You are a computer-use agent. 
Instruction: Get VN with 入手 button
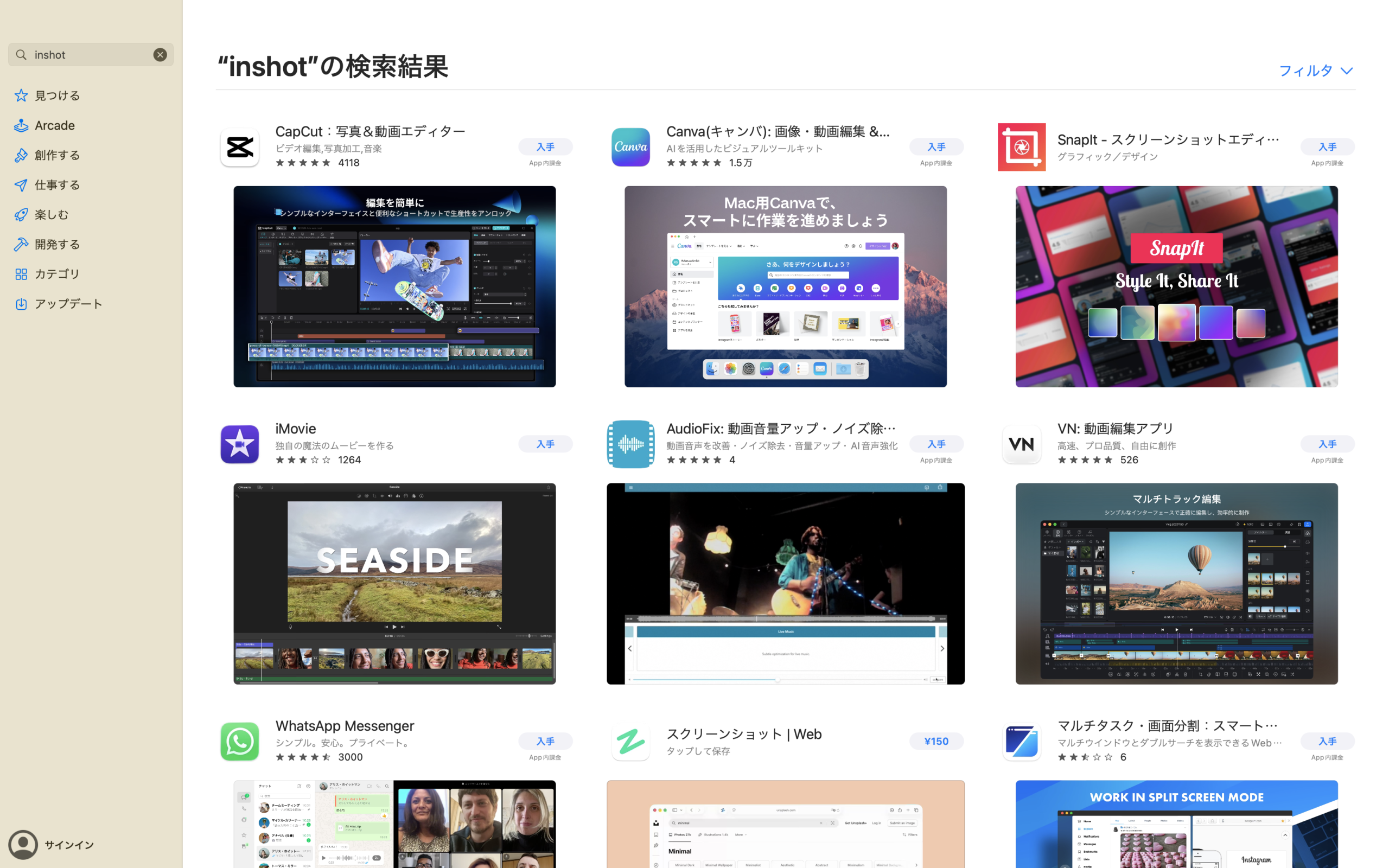click(1327, 444)
